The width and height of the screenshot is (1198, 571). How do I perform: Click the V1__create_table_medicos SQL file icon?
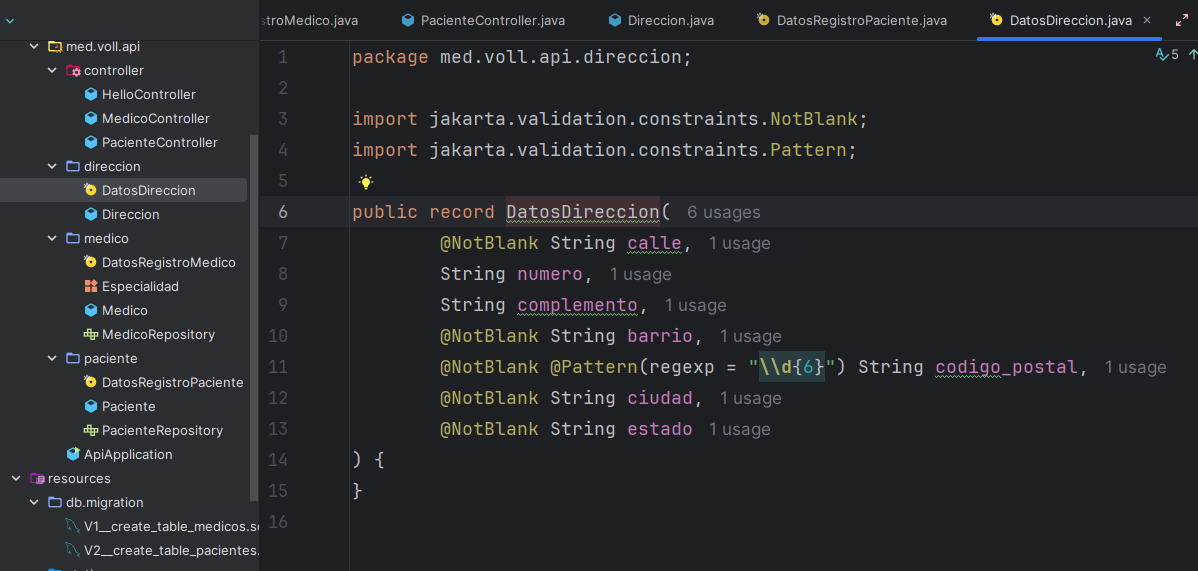coord(73,526)
